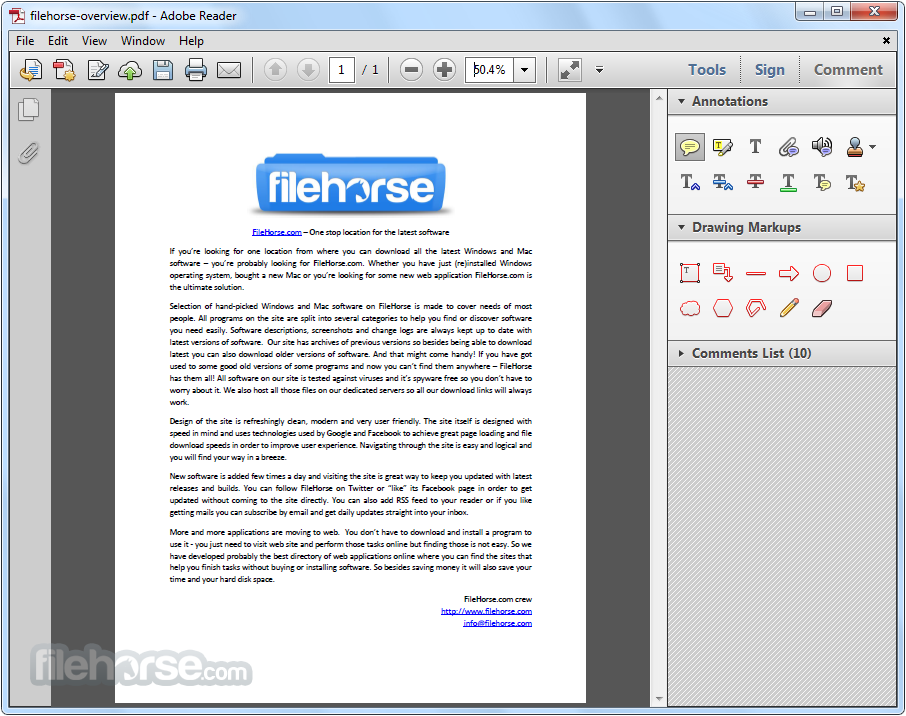The image size is (906, 716).
Task: Select the Stamp tool icon
Action: tap(855, 147)
